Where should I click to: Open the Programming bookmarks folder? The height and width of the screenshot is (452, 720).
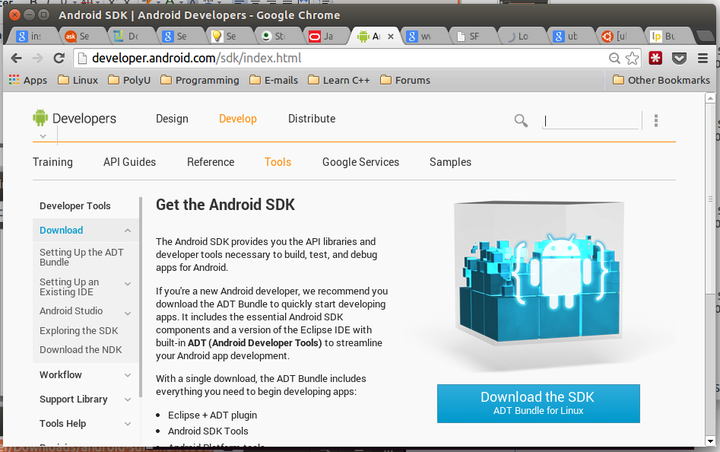(x=200, y=80)
